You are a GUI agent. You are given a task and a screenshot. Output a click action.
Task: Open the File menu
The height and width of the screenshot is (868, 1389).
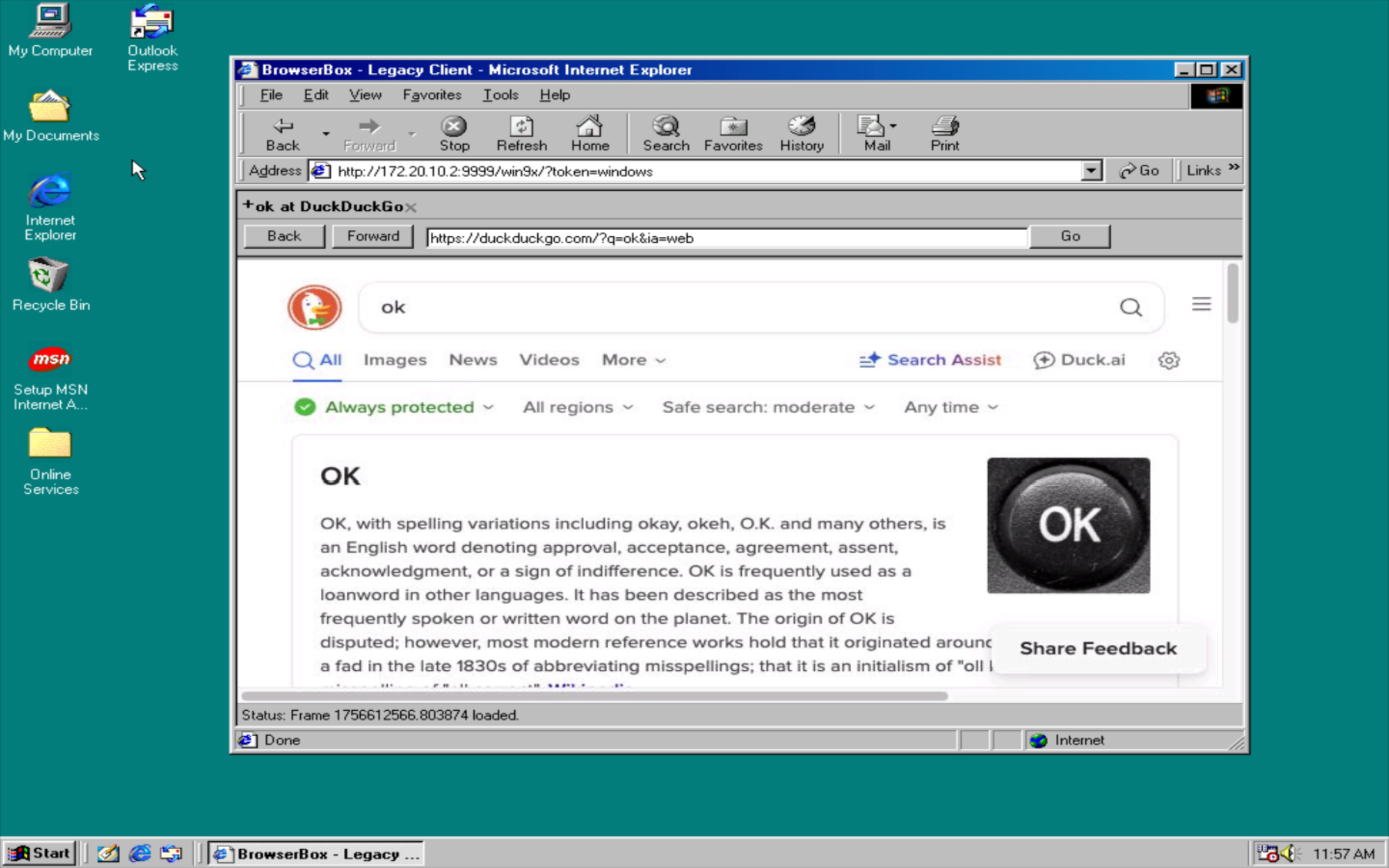pyautogui.click(x=271, y=95)
